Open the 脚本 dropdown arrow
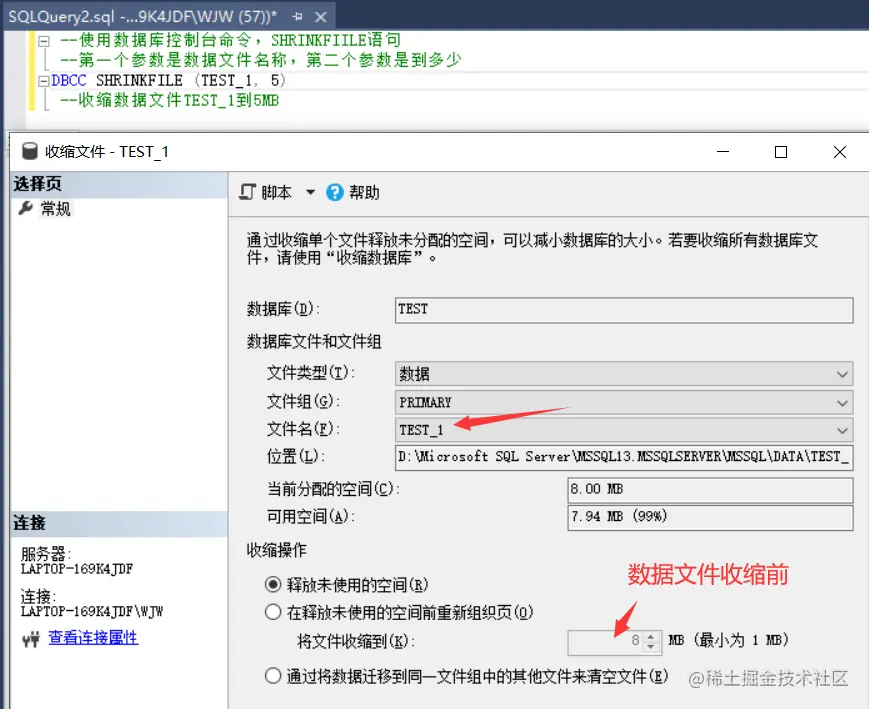 (x=310, y=192)
